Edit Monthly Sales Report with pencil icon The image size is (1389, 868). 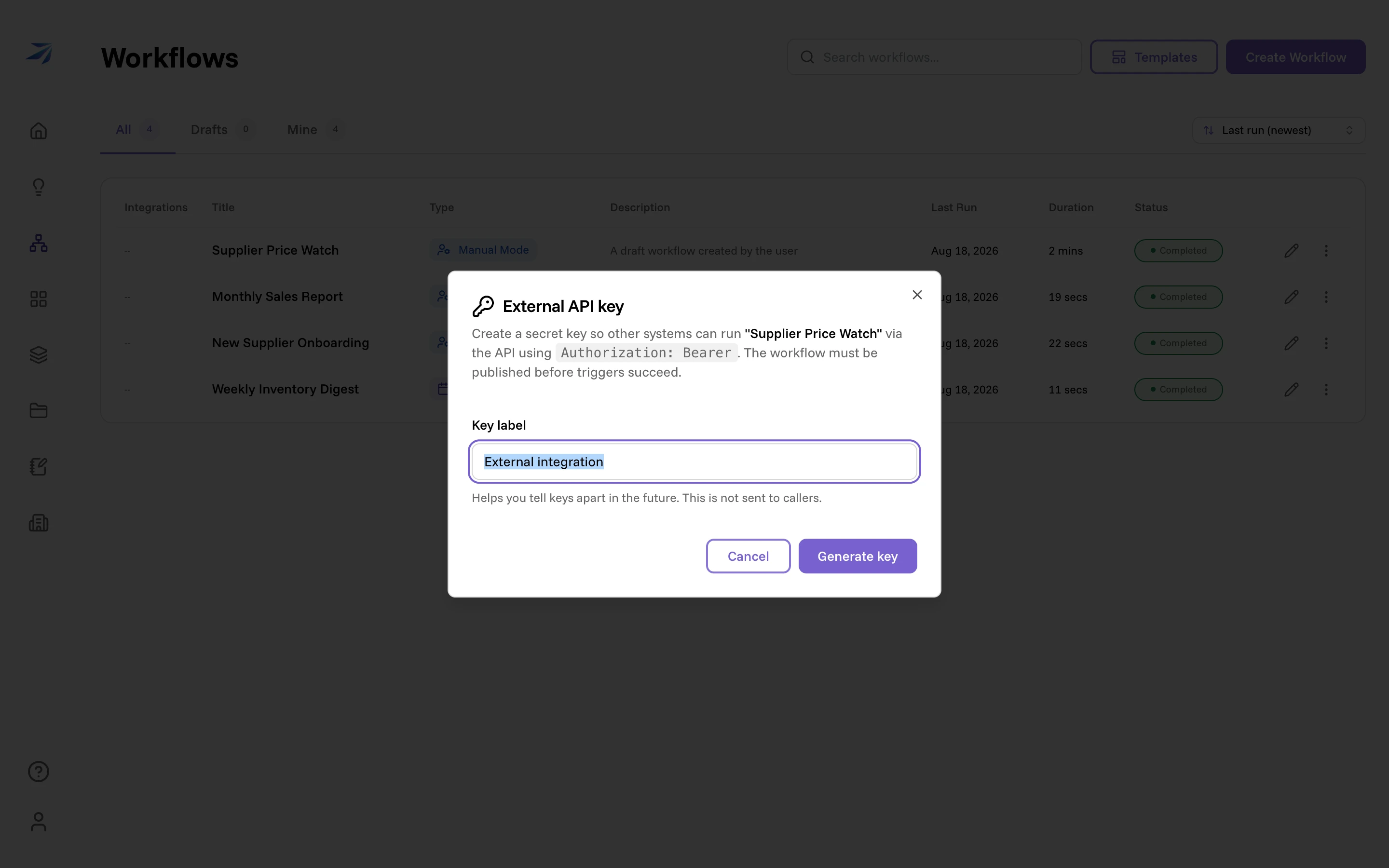(x=1291, y=297)
